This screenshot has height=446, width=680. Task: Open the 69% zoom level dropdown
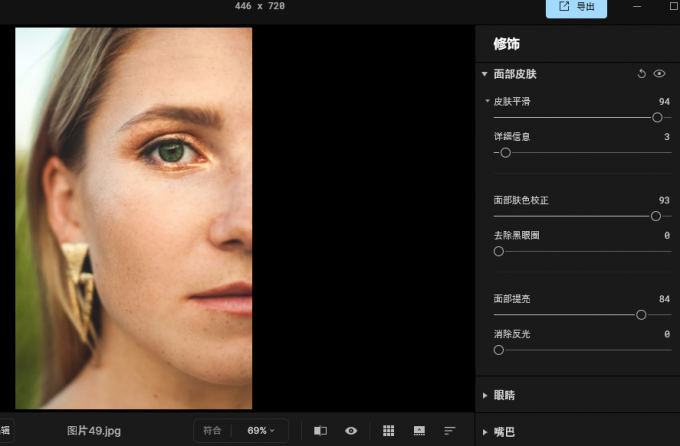[260, 430]
